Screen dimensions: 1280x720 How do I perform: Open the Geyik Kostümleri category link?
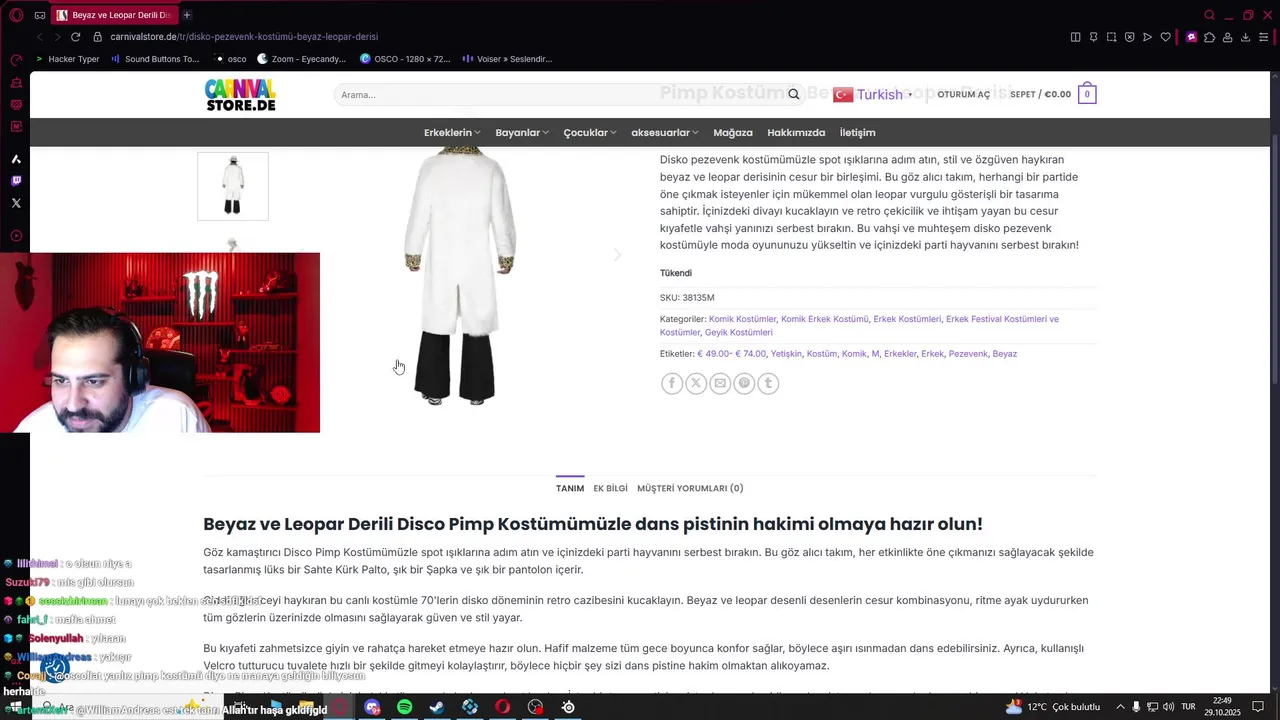pos(738,332)
